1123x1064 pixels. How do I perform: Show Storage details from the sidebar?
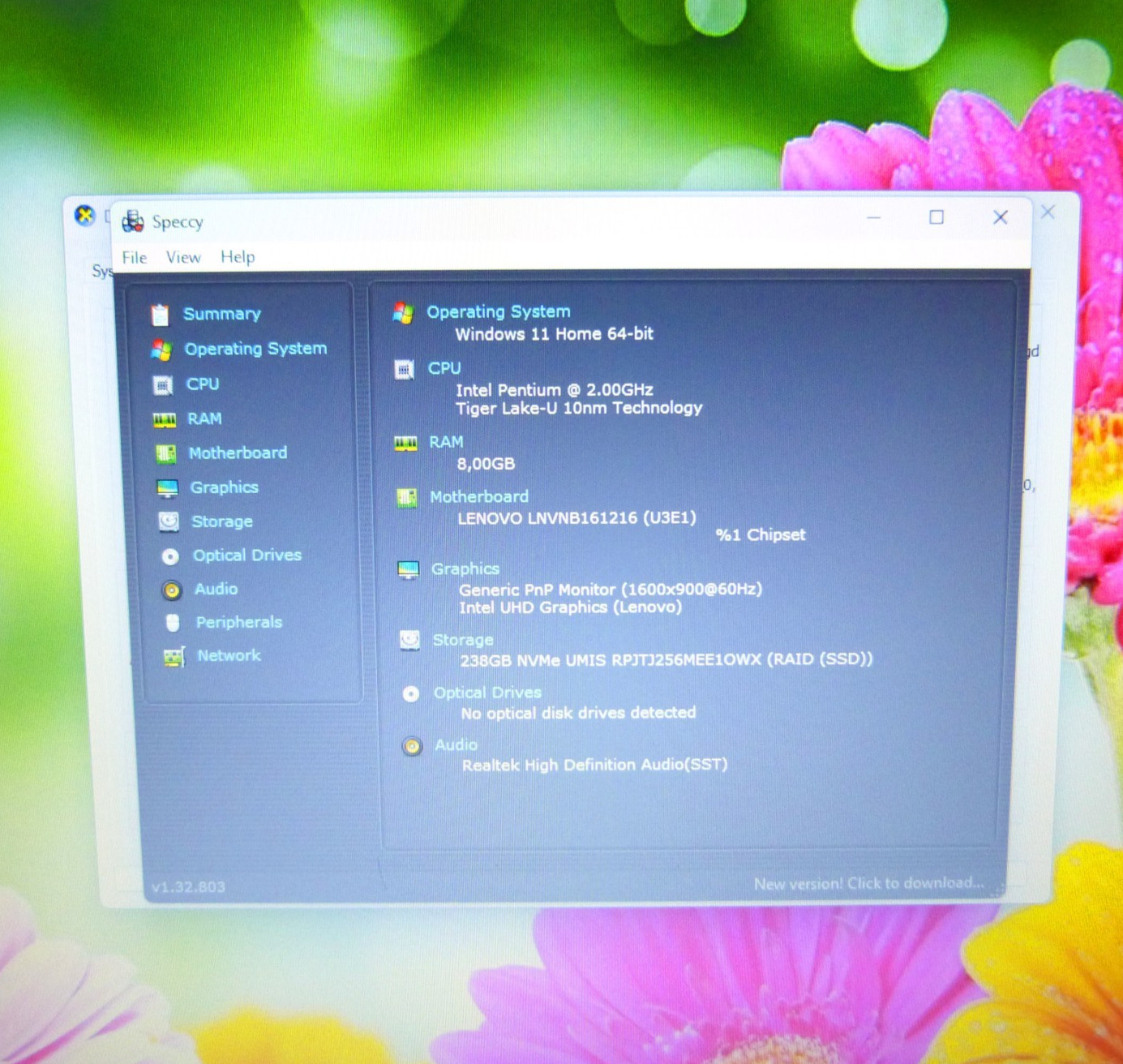point(222,521)
